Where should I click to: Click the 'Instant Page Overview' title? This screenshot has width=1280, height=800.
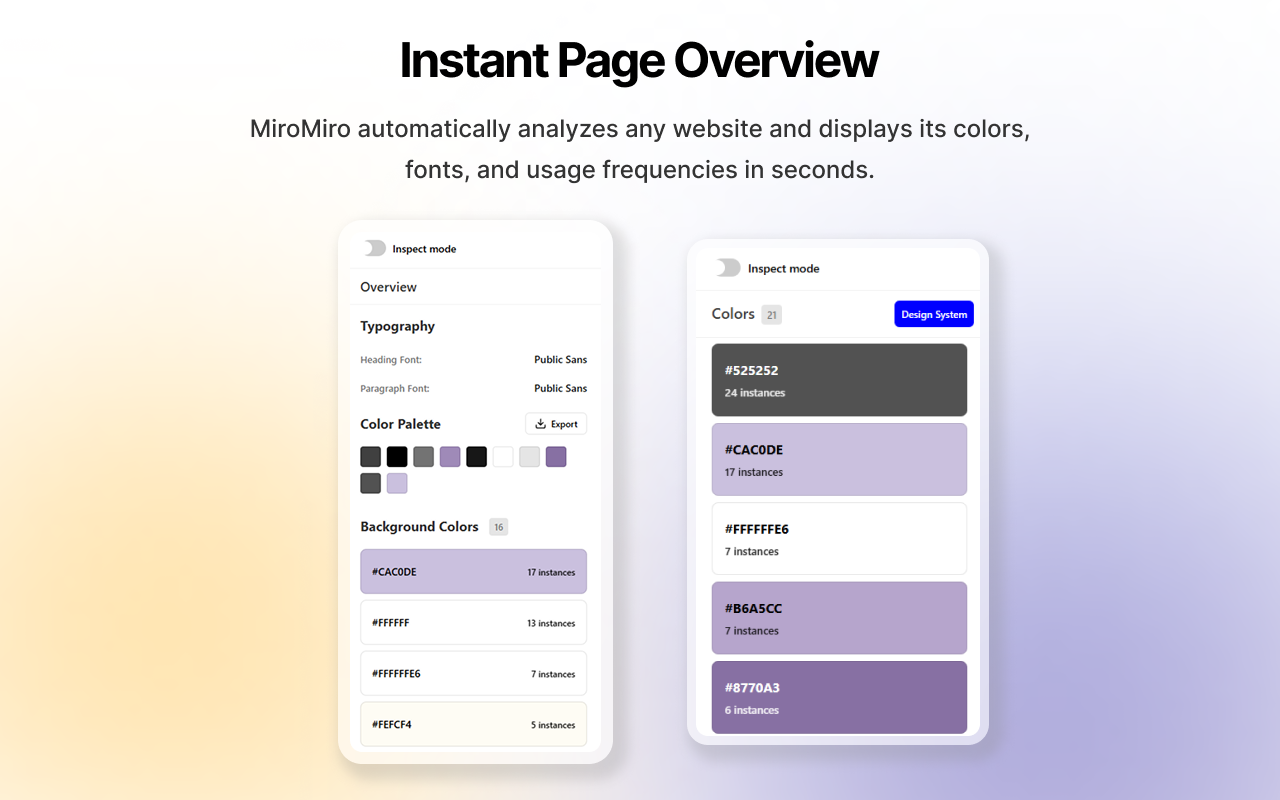[x=639, y=60]
